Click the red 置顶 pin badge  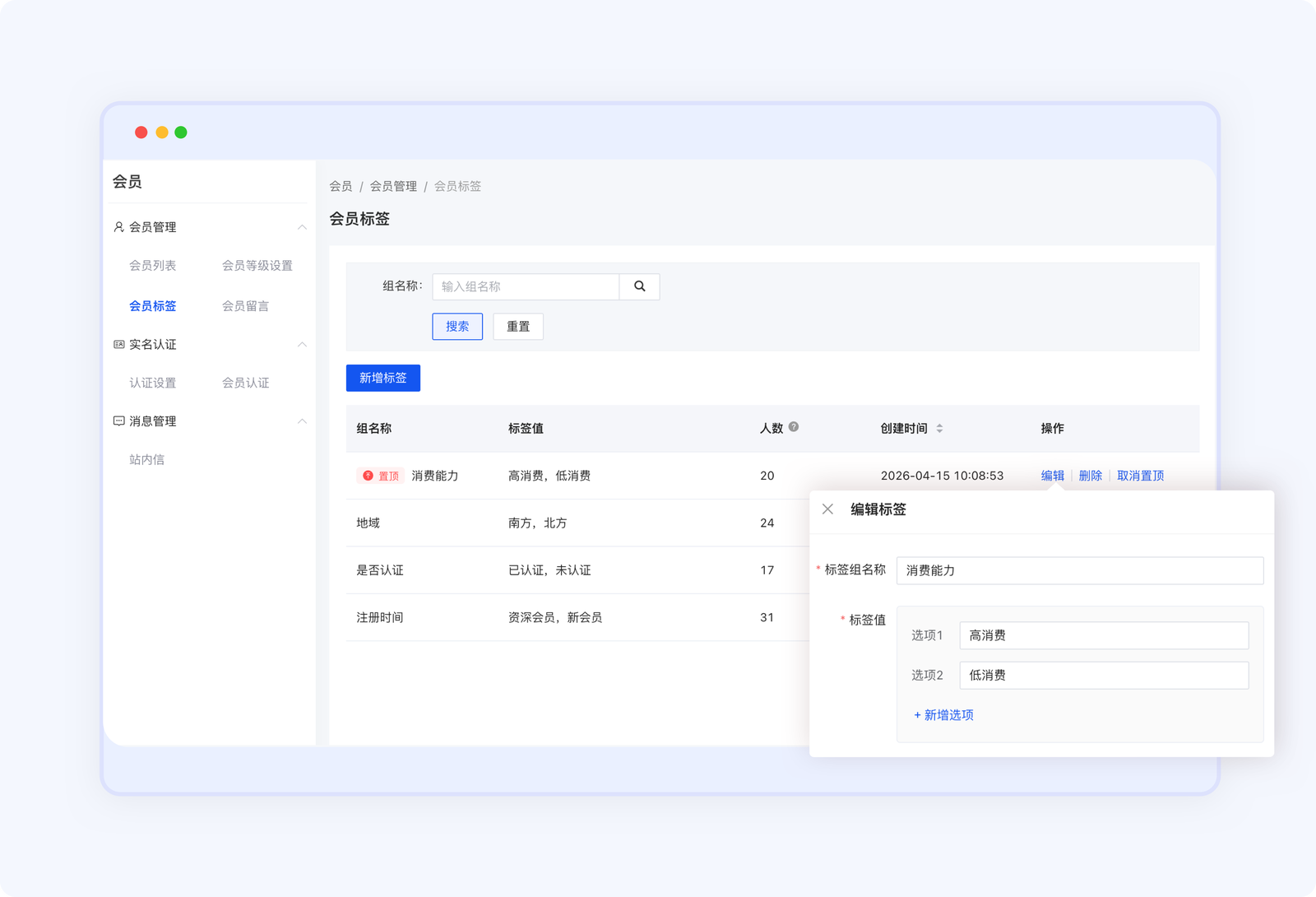tap(381, 476)
